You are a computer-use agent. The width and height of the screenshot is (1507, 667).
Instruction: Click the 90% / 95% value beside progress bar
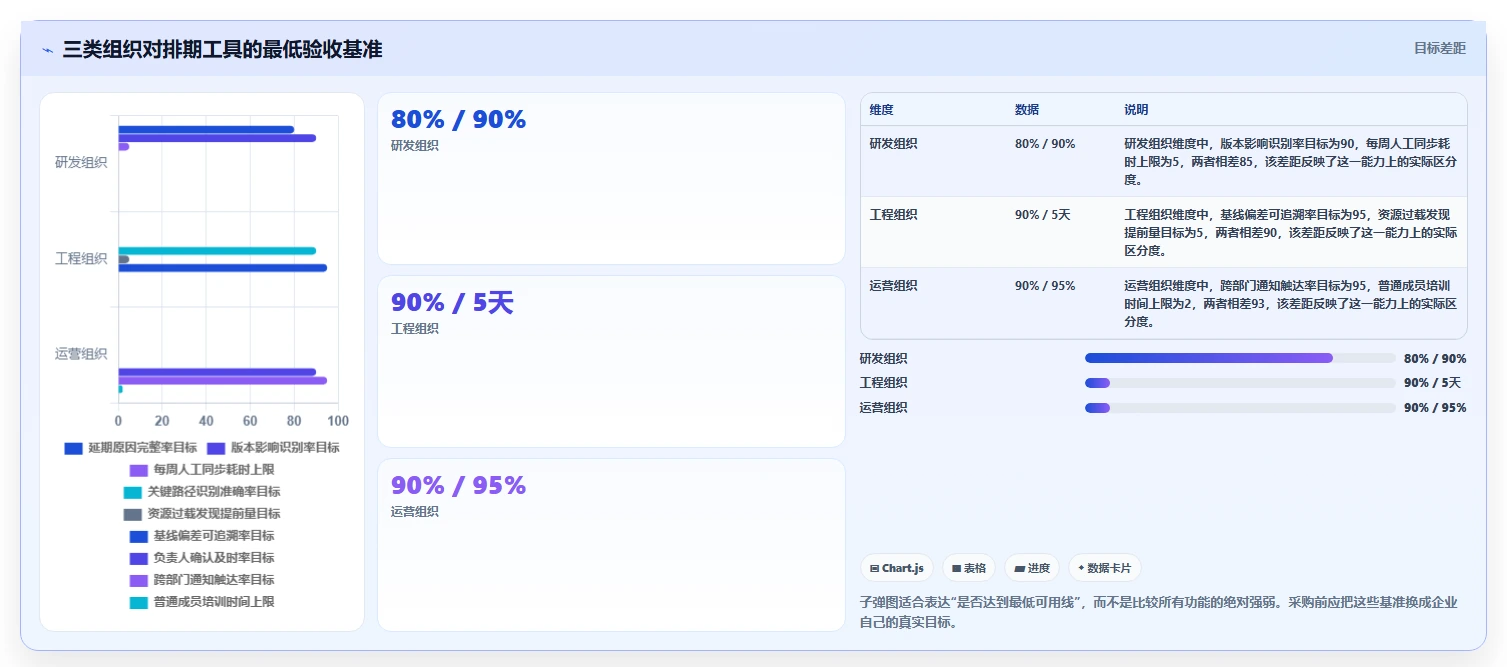[x=1435, y=407]
